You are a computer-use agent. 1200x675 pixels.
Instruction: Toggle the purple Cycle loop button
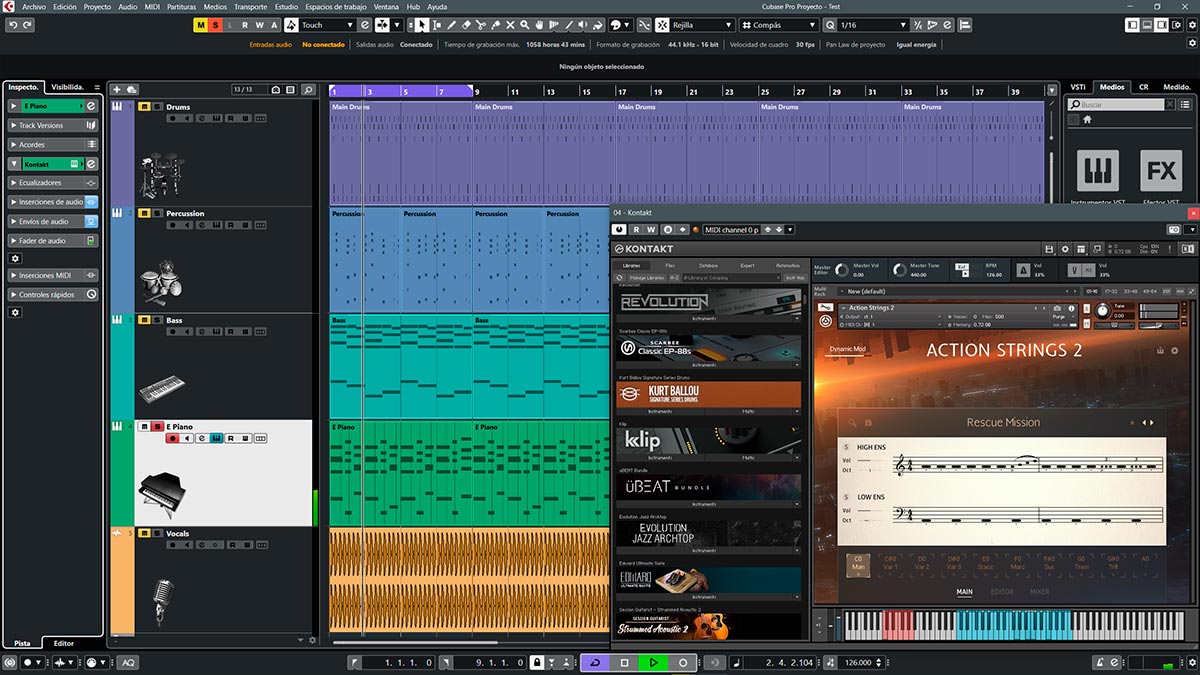596,662
